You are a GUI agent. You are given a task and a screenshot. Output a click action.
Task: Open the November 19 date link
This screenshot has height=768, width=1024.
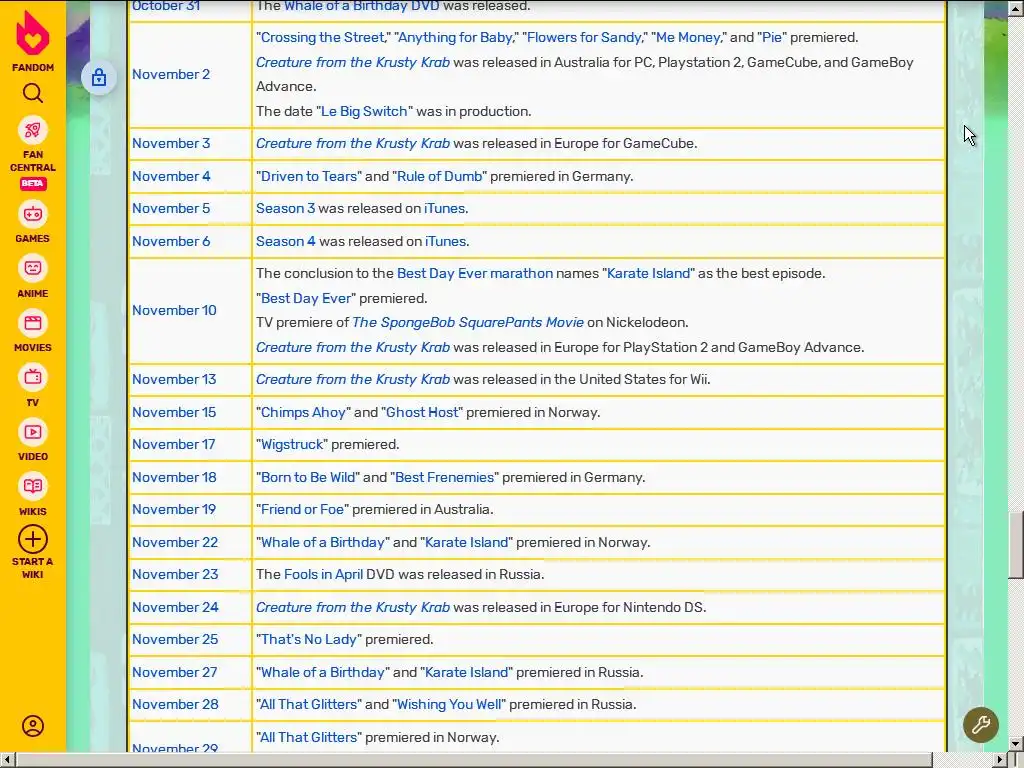click(174, 509)
